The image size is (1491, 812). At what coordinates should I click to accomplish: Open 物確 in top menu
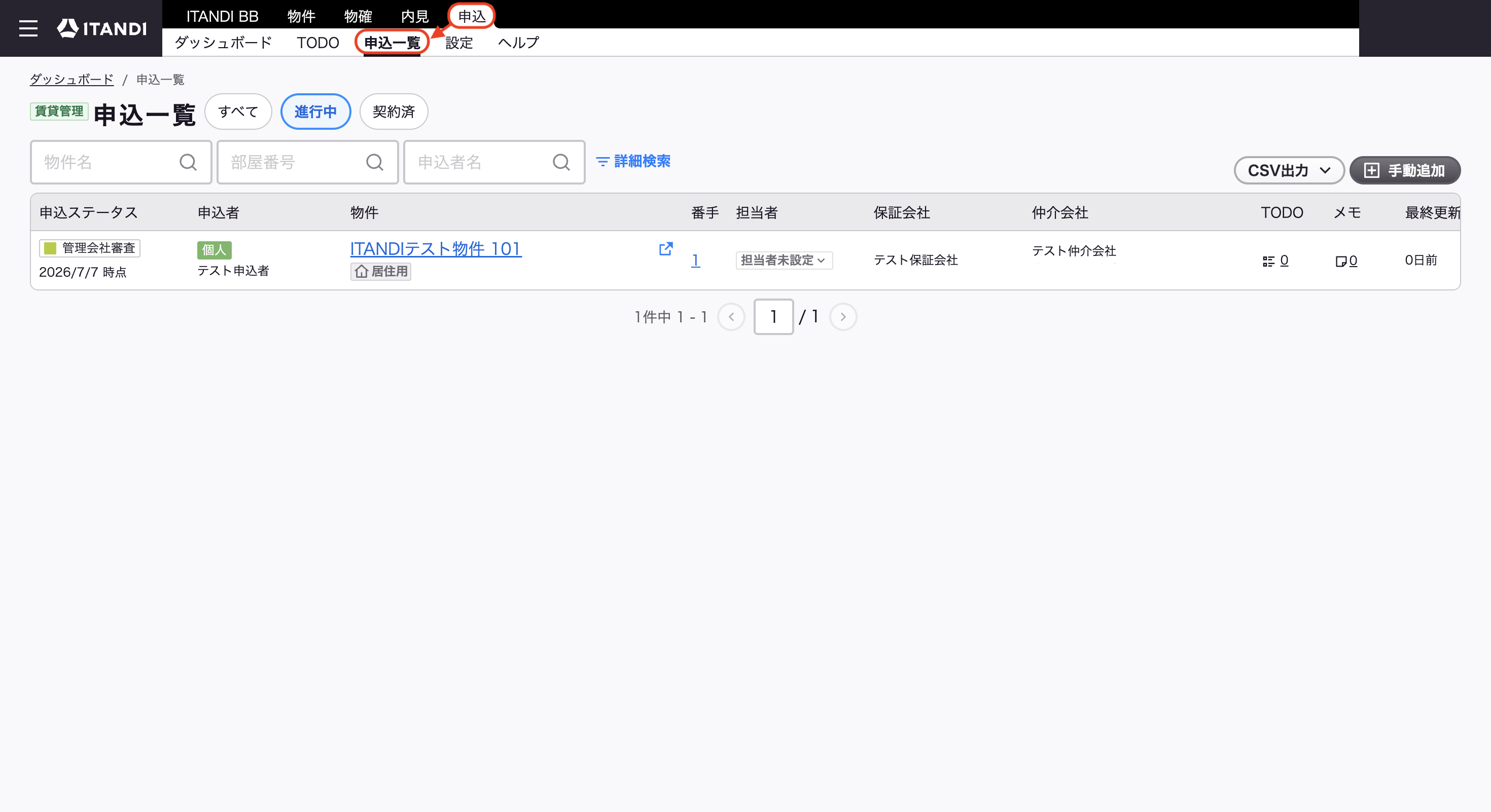[x=358, y=16]
